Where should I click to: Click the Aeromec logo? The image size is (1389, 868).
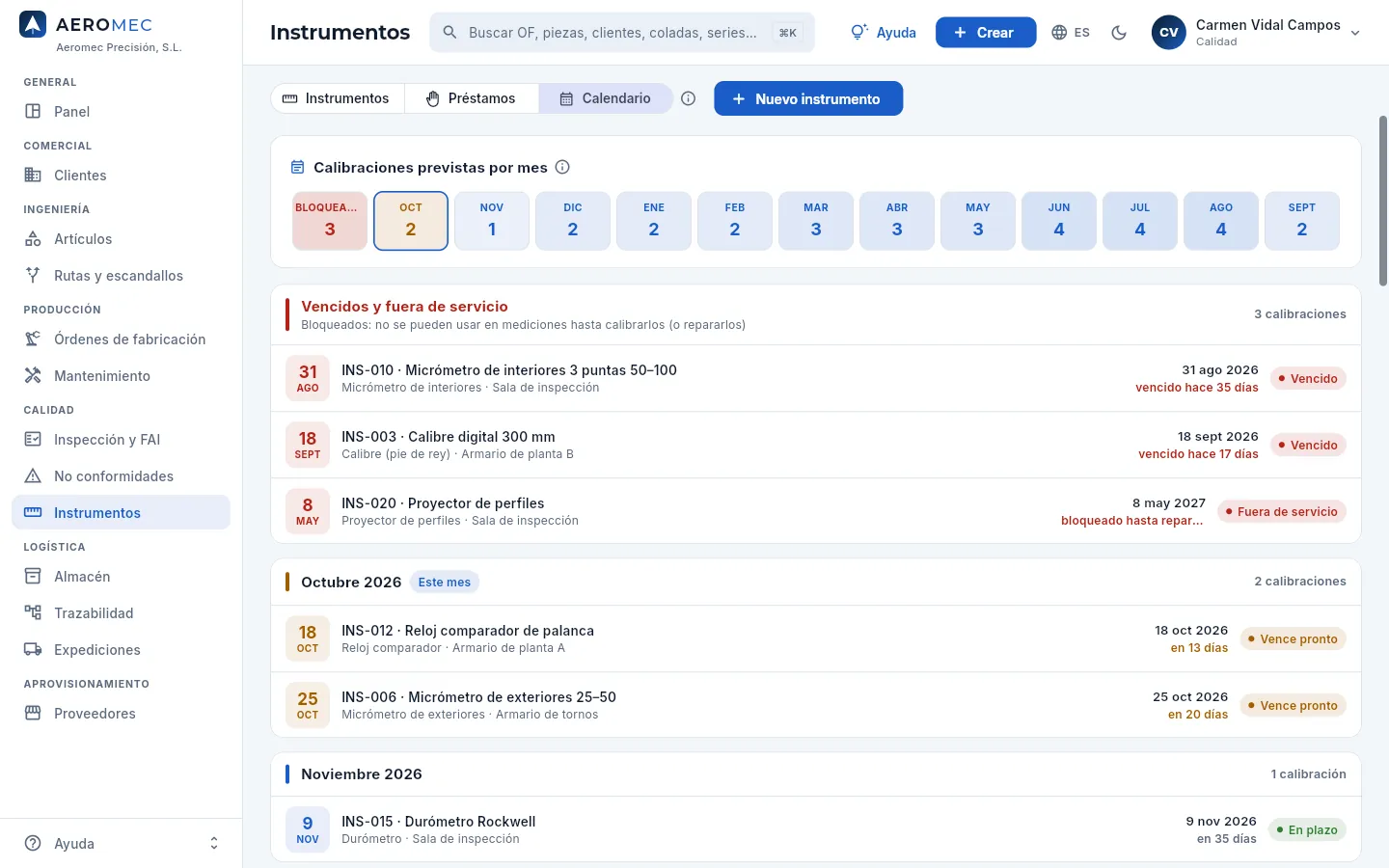pyautogui.click(x=33, y=24)
